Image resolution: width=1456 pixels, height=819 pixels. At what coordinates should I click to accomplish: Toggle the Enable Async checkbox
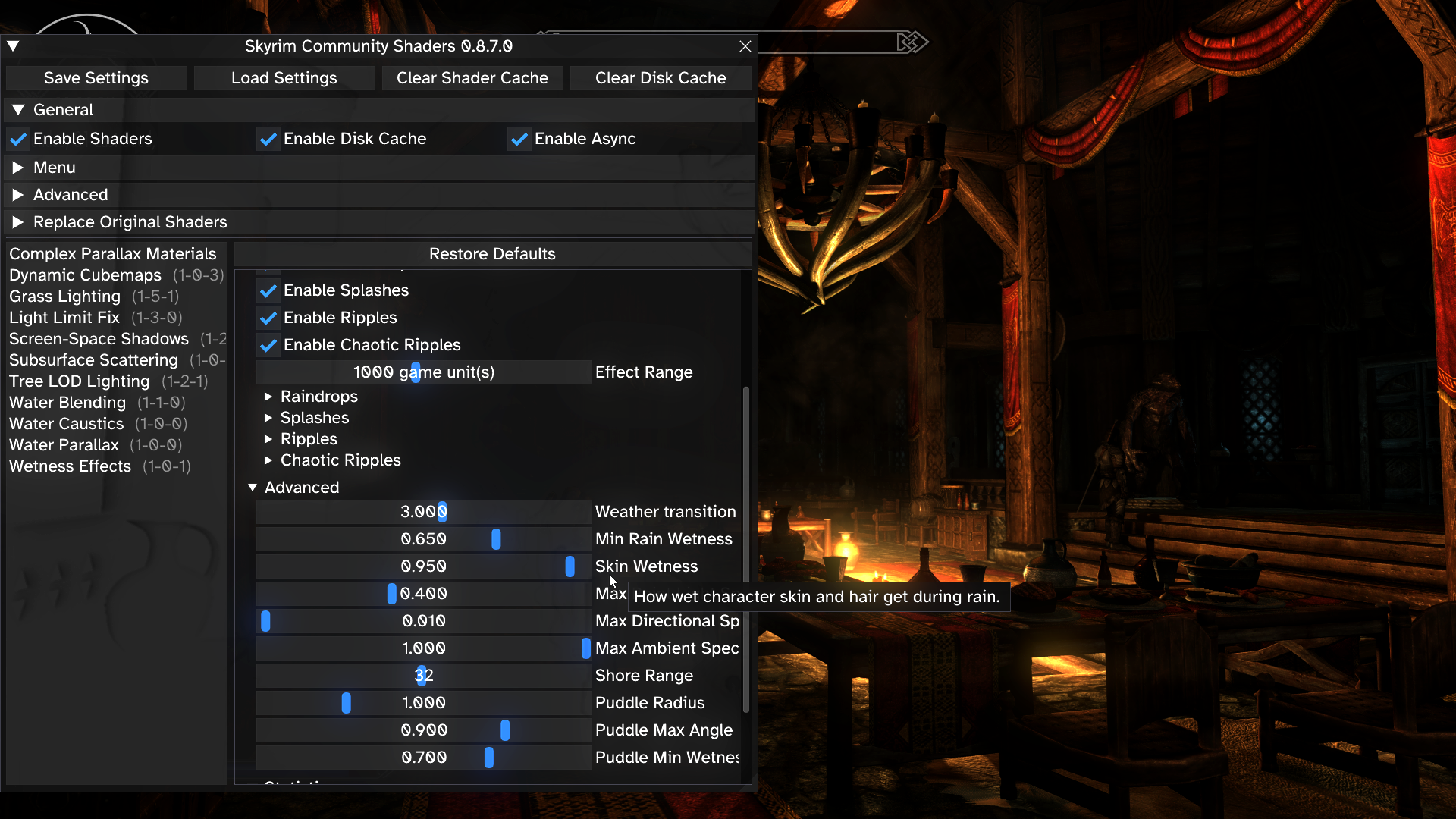click(519, 139)
